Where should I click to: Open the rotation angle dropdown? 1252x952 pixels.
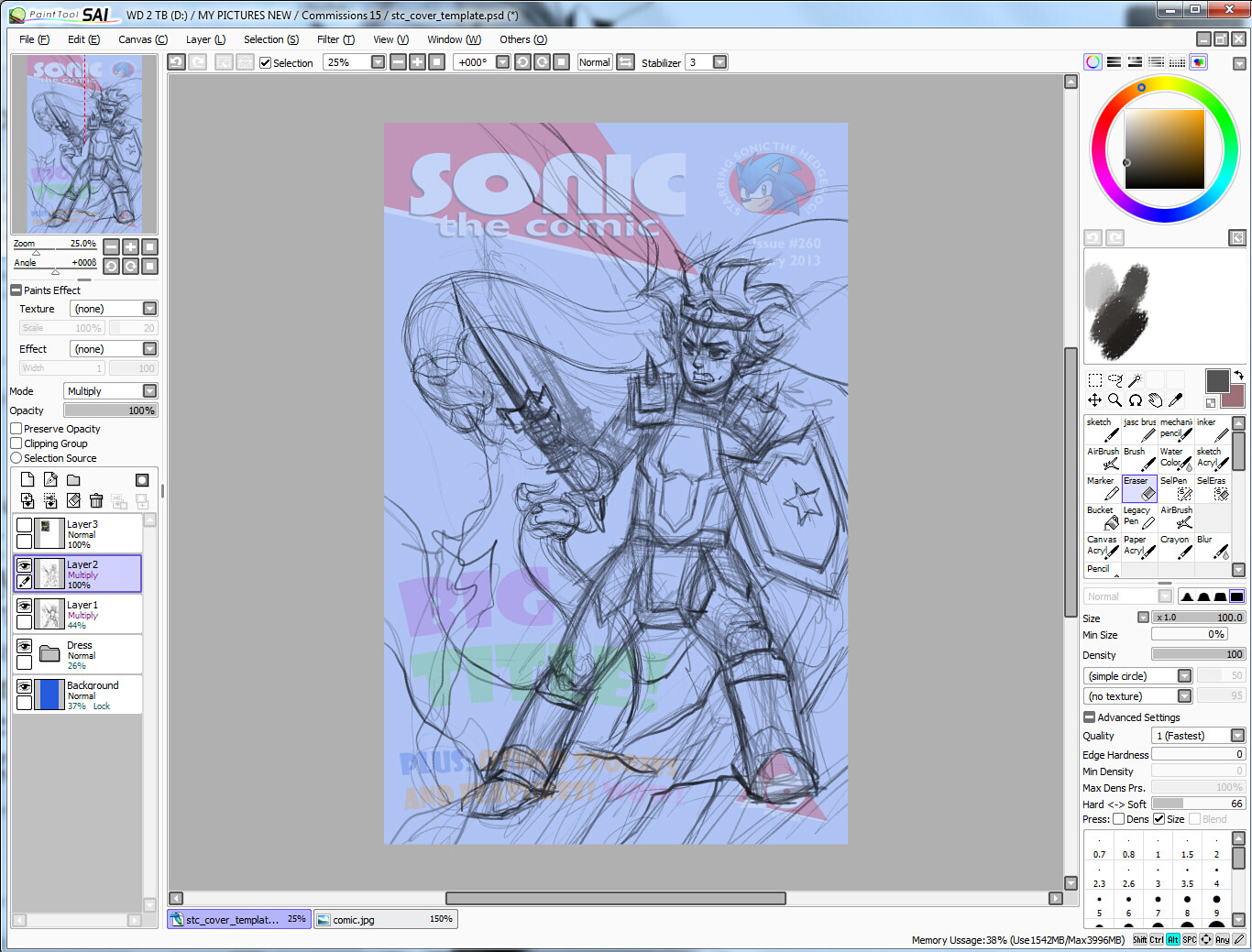point(502,62)
